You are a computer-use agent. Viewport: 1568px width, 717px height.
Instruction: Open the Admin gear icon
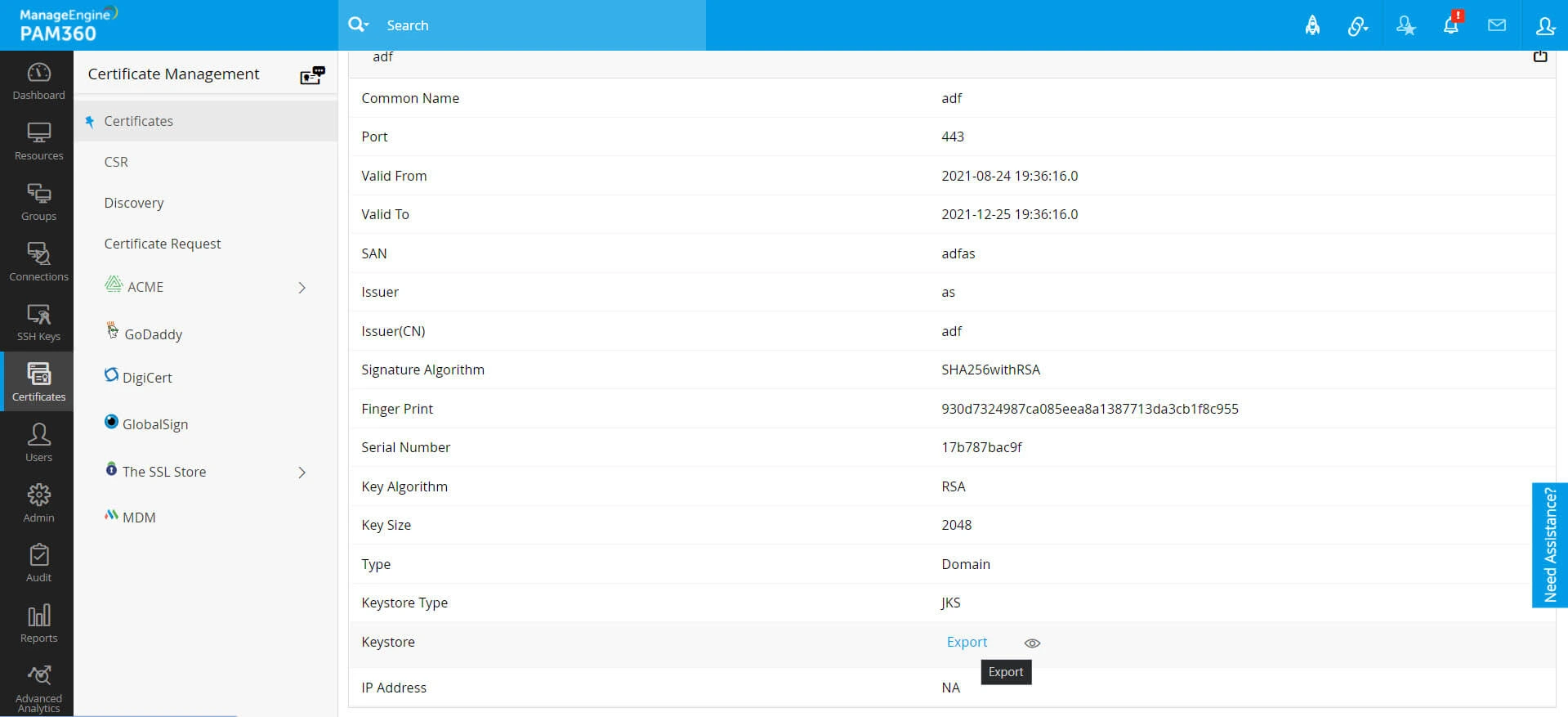click(x=38, y=503)
